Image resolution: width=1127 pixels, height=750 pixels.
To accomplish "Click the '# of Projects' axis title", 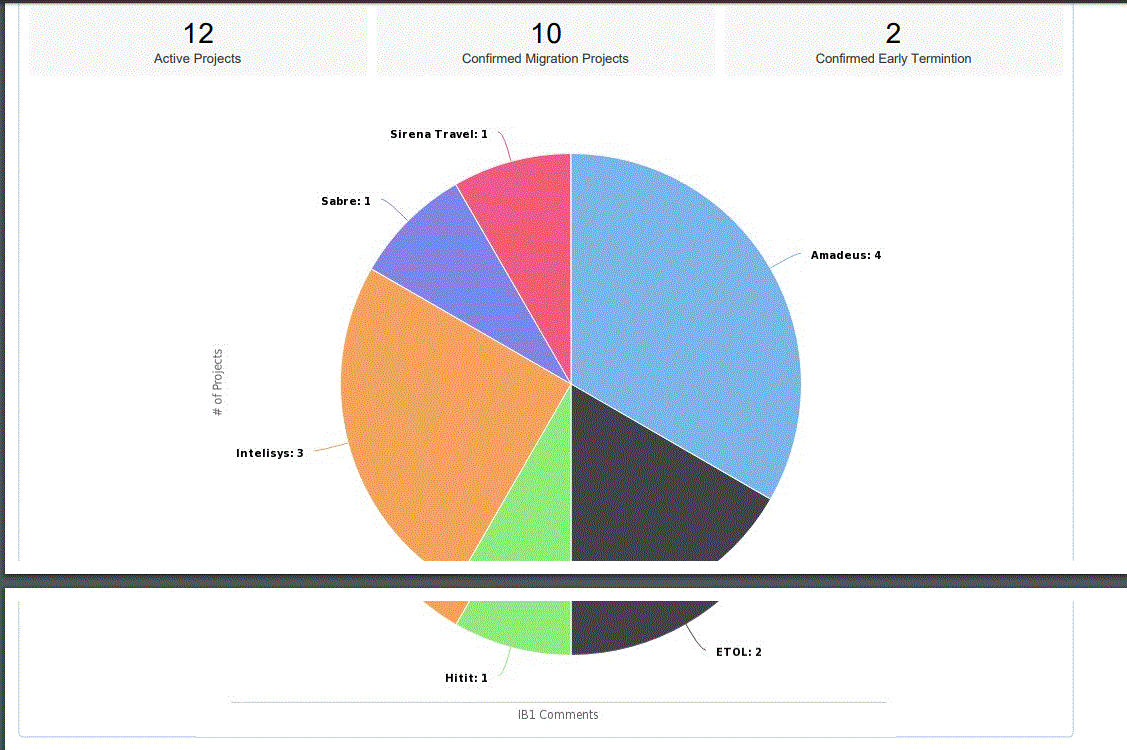I will tap(218, 382).
